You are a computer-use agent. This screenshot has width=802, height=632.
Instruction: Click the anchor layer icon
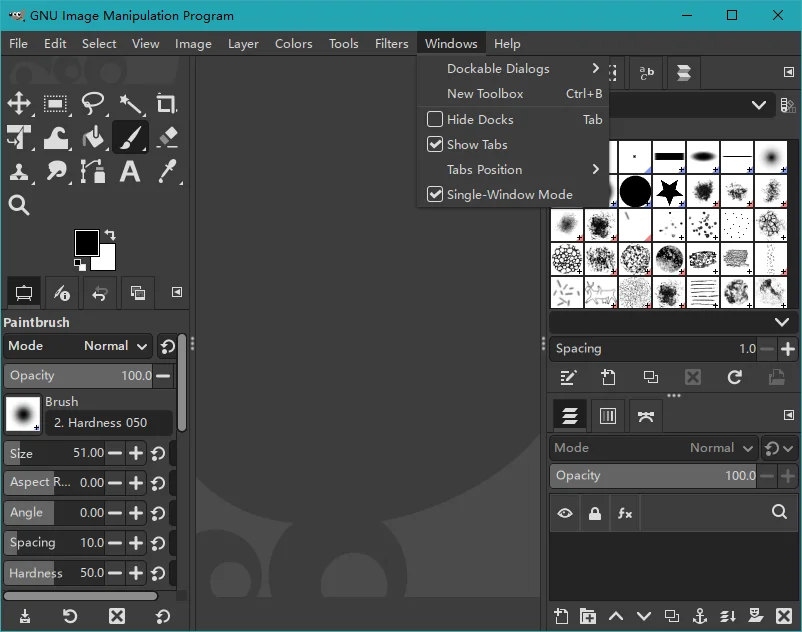(x=699, y=616)
